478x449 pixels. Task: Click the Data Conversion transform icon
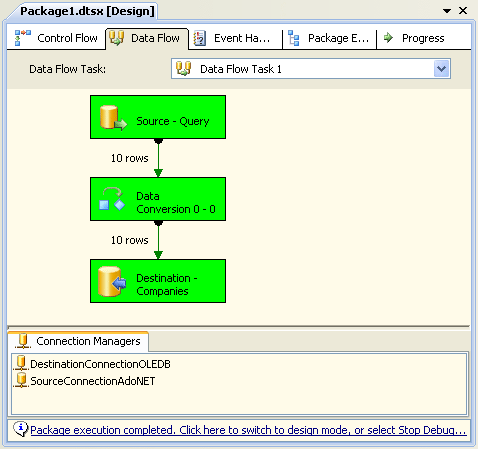point(112,199)
